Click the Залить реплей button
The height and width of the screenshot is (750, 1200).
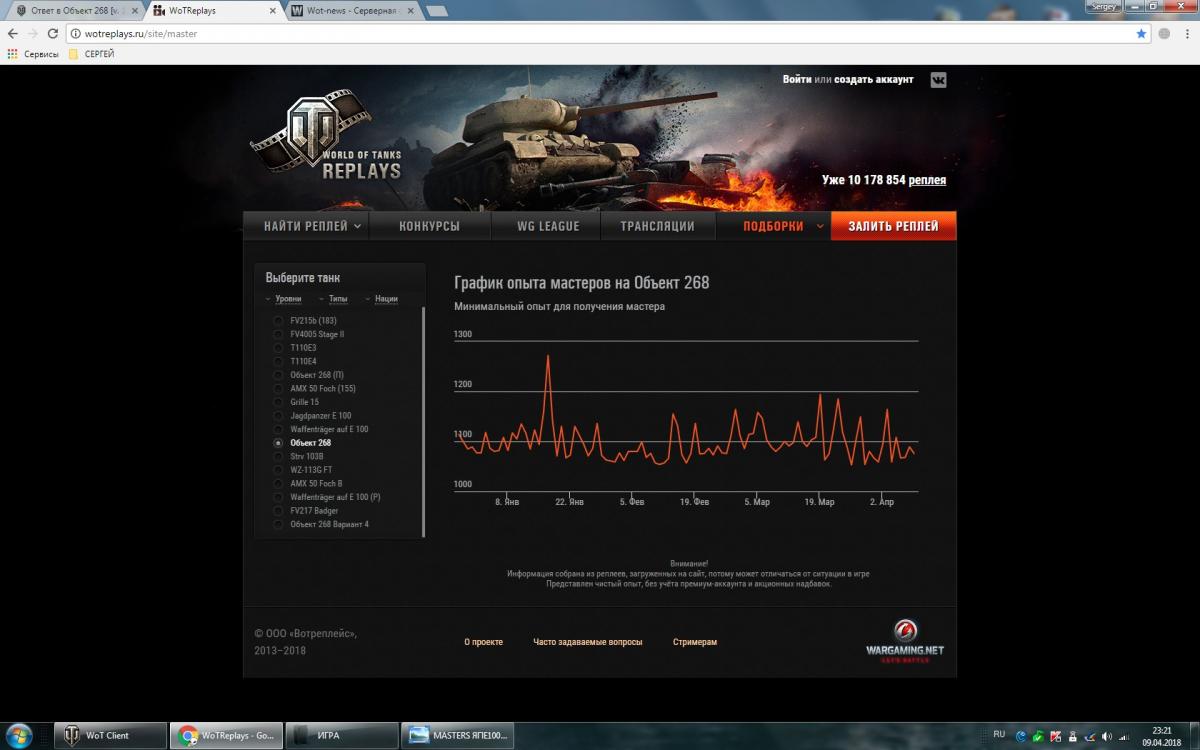click(893, 226)
